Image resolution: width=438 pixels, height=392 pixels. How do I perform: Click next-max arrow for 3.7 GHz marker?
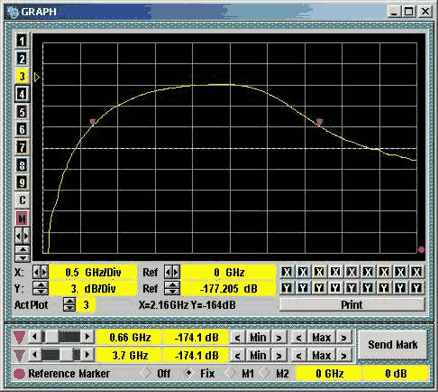click(x=343, y=355)
